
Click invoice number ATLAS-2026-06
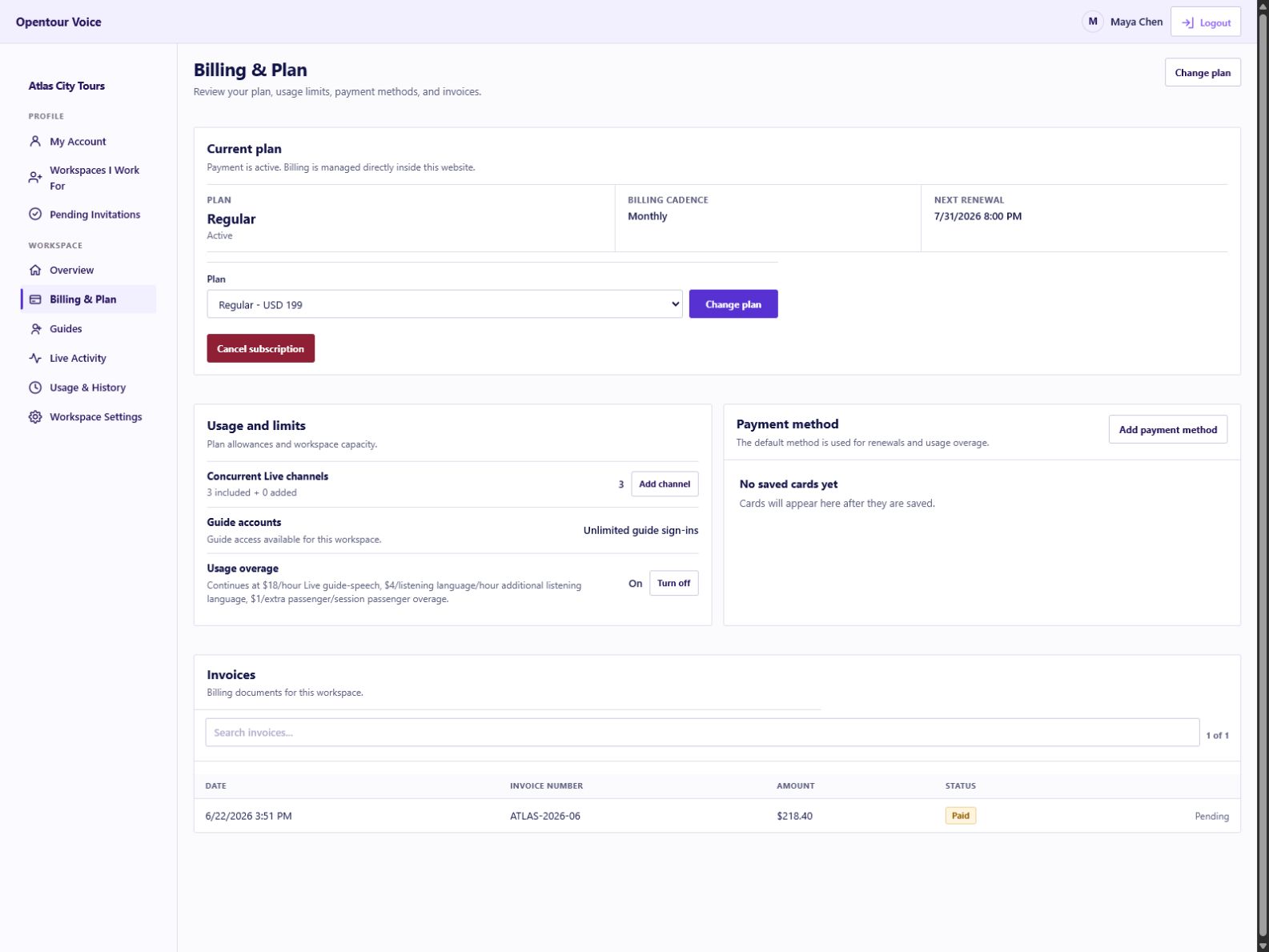(545, 817)
